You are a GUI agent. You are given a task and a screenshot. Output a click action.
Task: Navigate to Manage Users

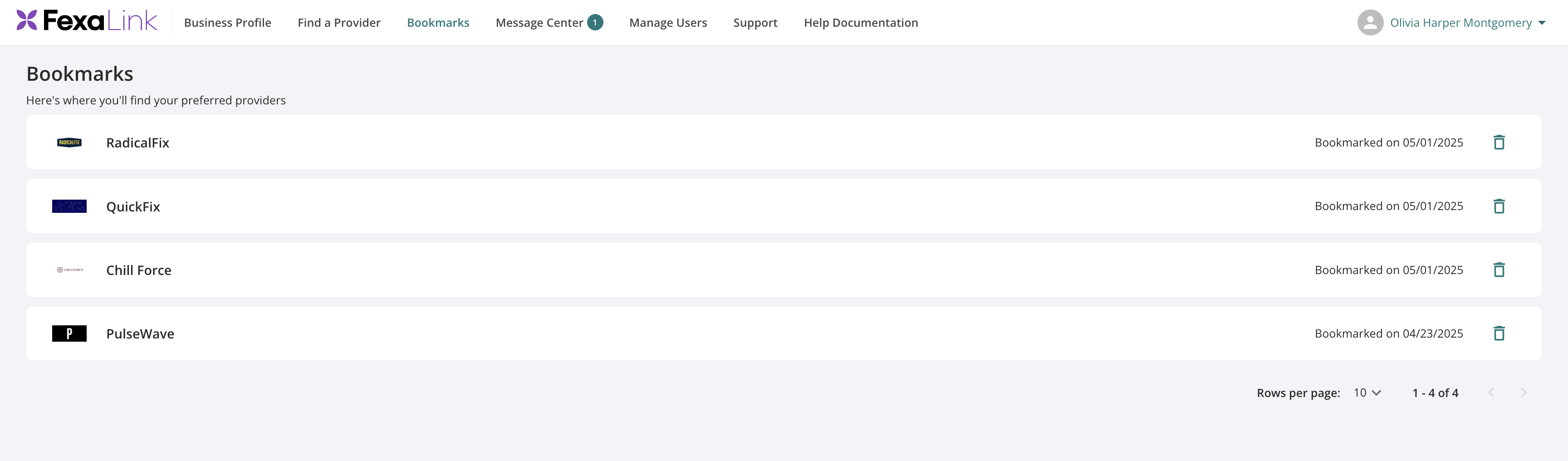pyautogui.click(x=668, y=23)
